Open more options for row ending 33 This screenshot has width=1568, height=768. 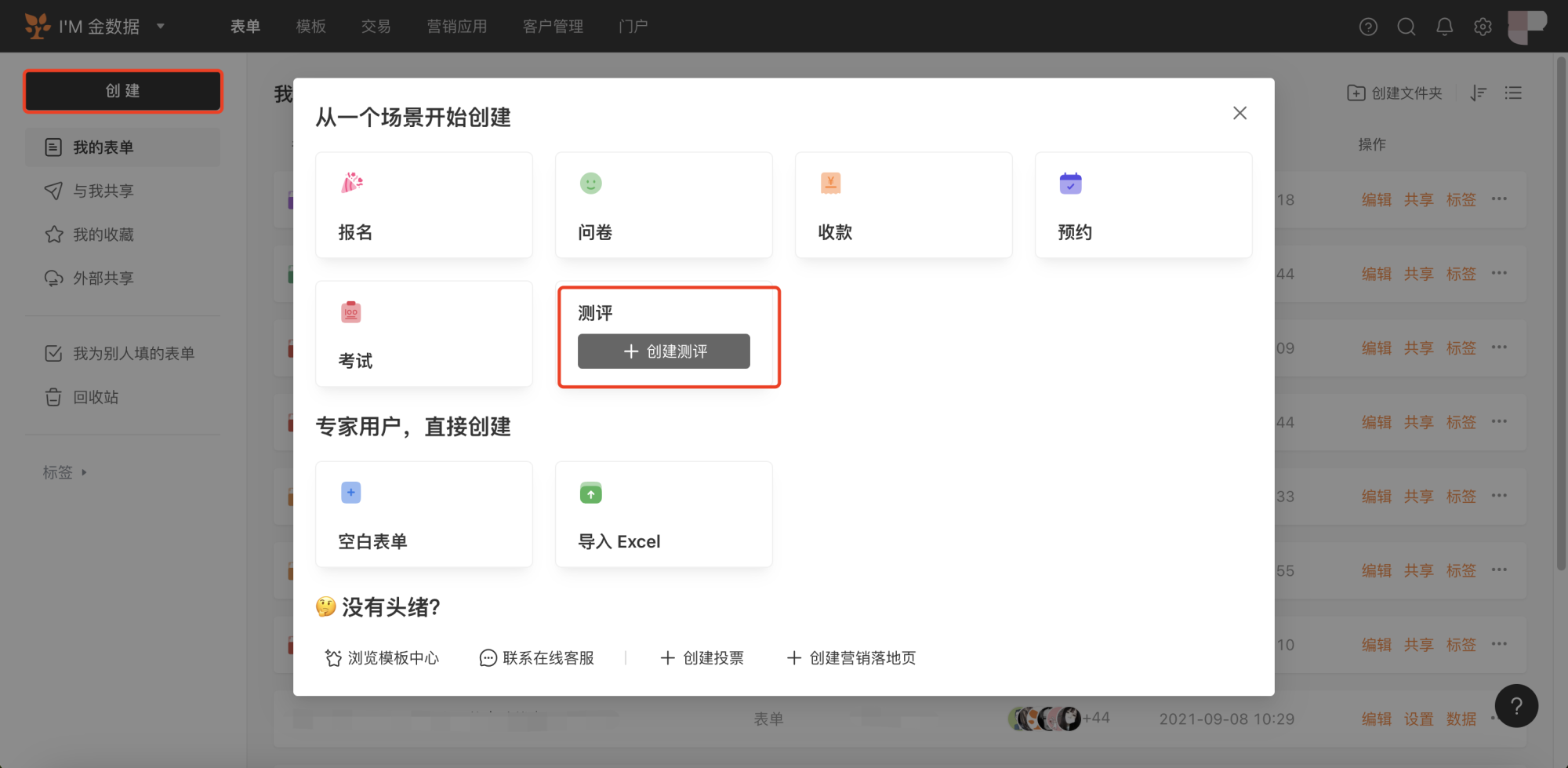(1499, 495)
